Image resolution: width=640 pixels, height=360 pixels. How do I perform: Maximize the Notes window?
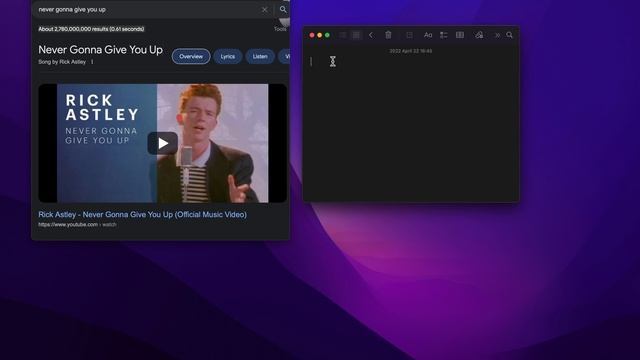[x=327, y=35]
